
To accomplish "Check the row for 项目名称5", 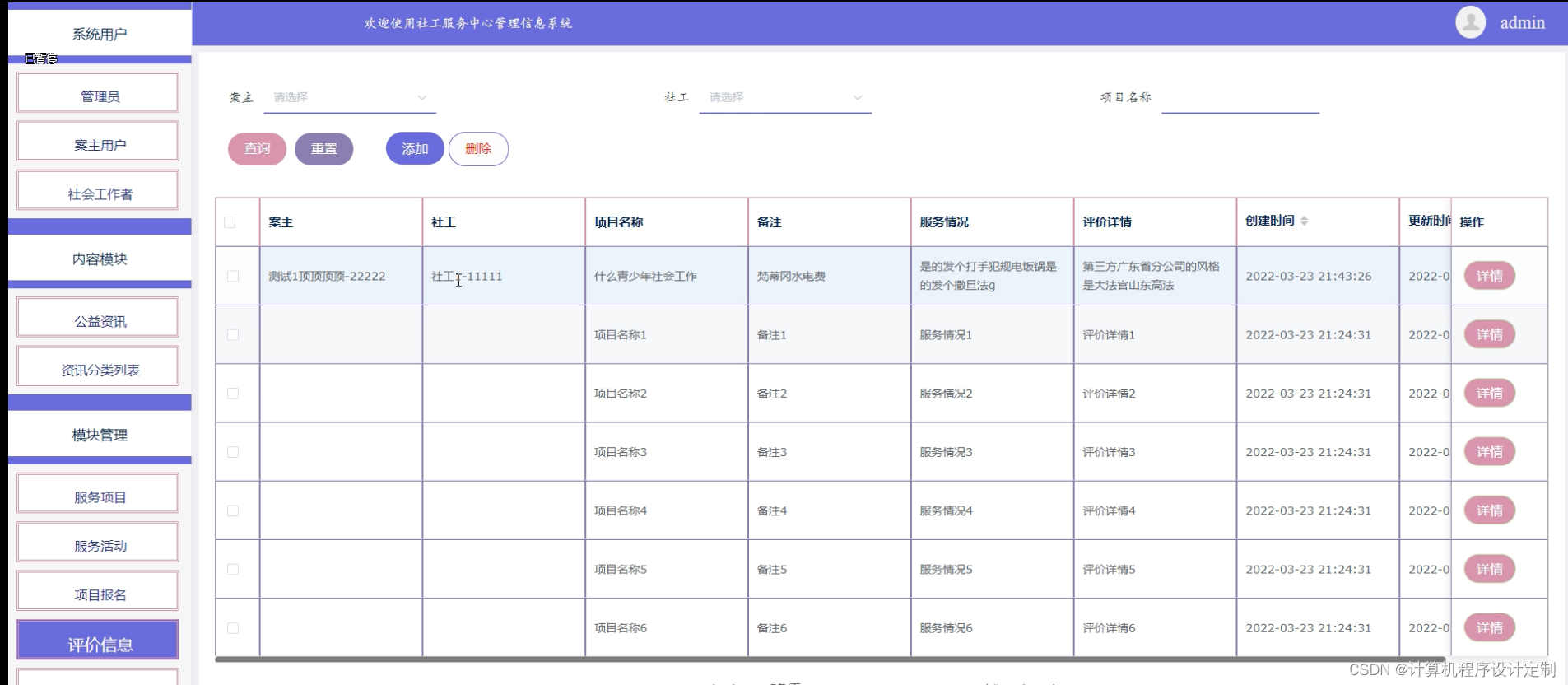I will coord(233,569).
